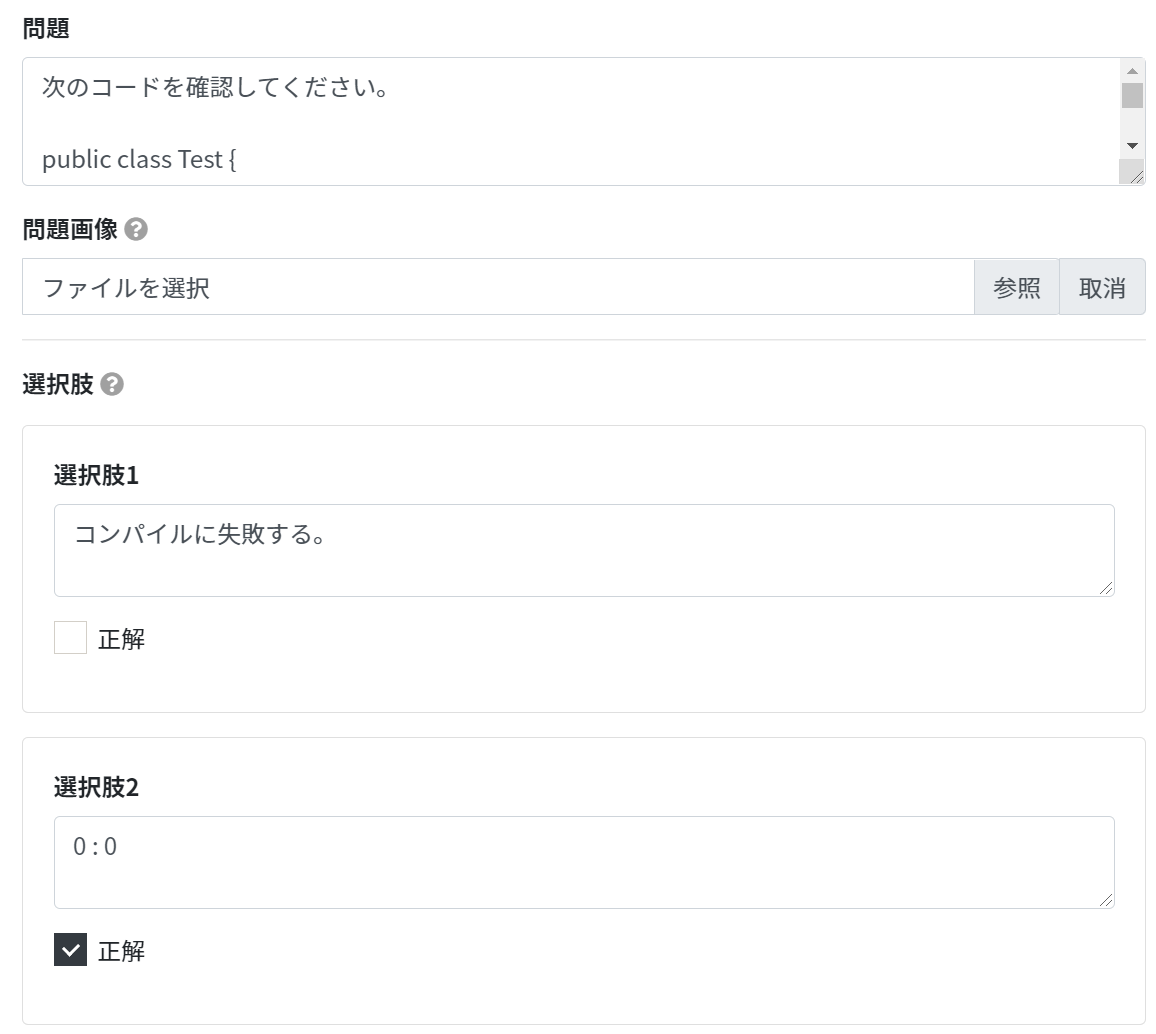1156x1034 pixels.
Task: Click the 選択肢2 heading label
Action: point(96,787)
